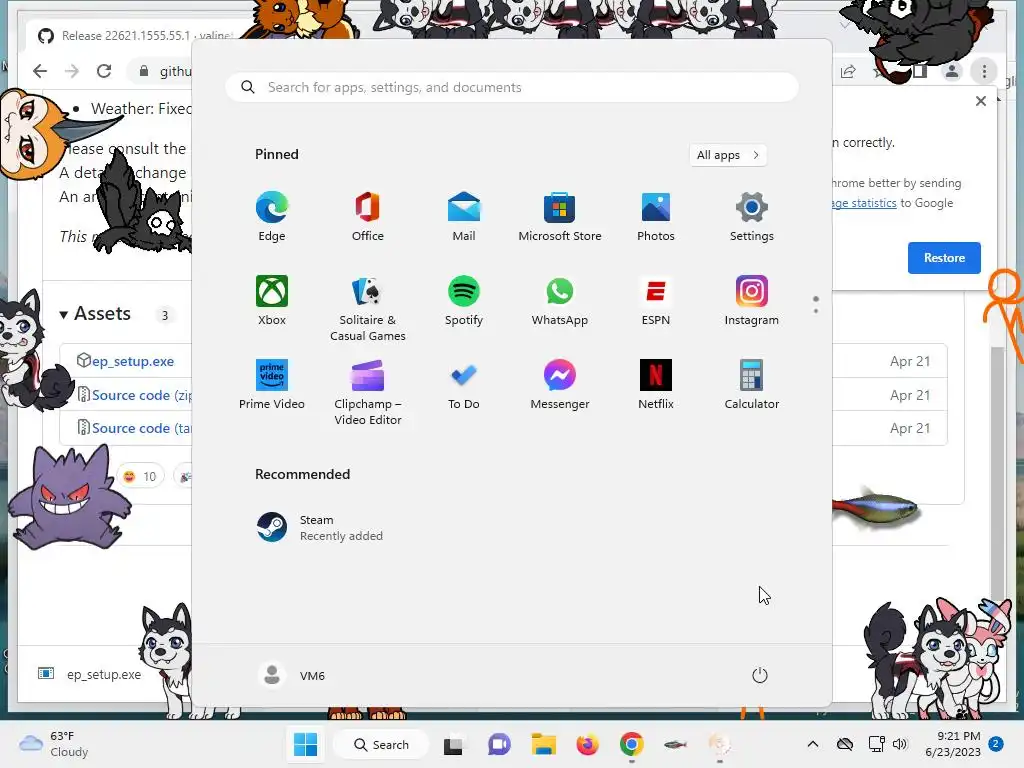
Task: Collapse the Assets section on GitHub
Action: (x=95, y=314)
